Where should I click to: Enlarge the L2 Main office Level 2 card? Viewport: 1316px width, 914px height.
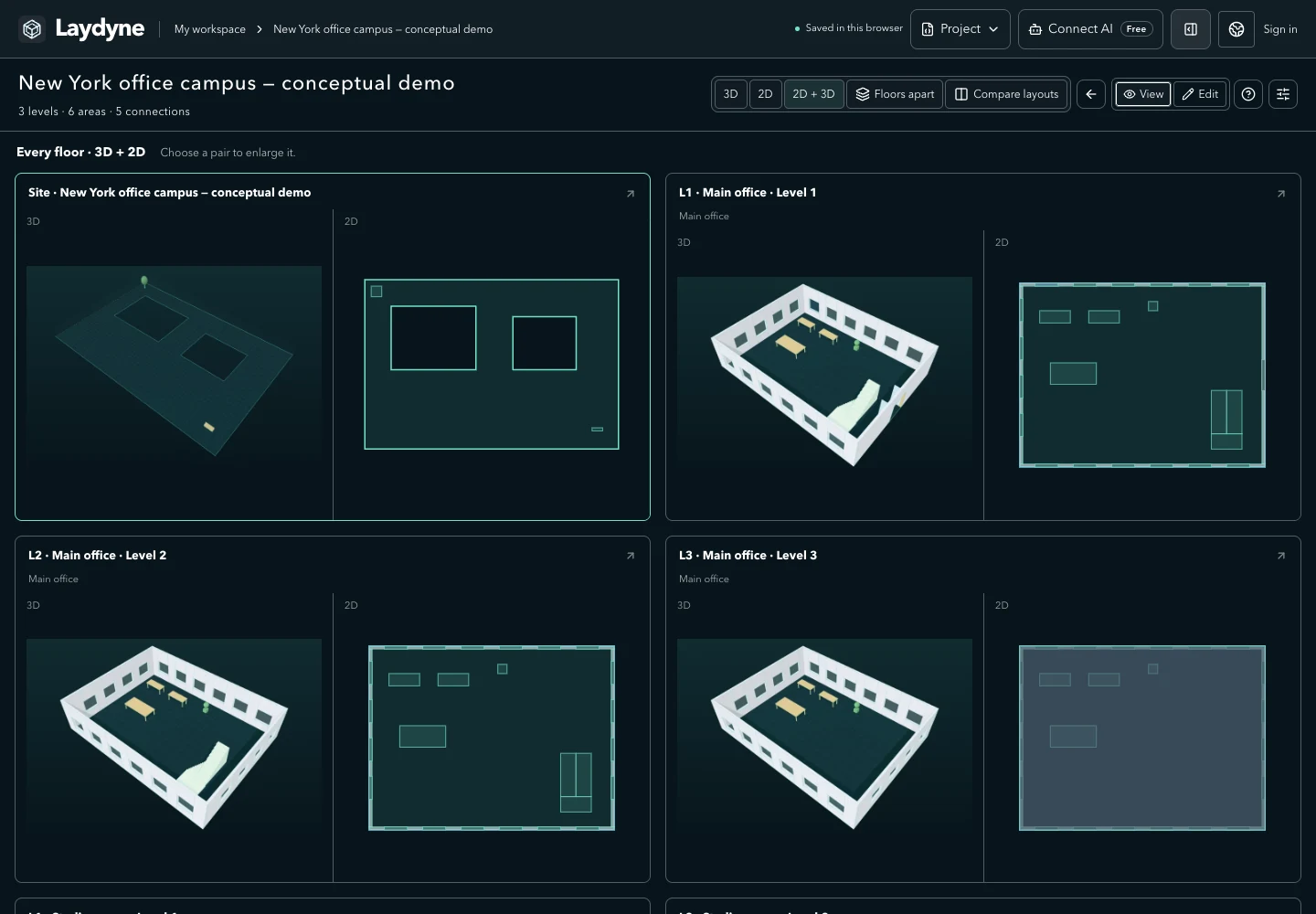[631, 556]
